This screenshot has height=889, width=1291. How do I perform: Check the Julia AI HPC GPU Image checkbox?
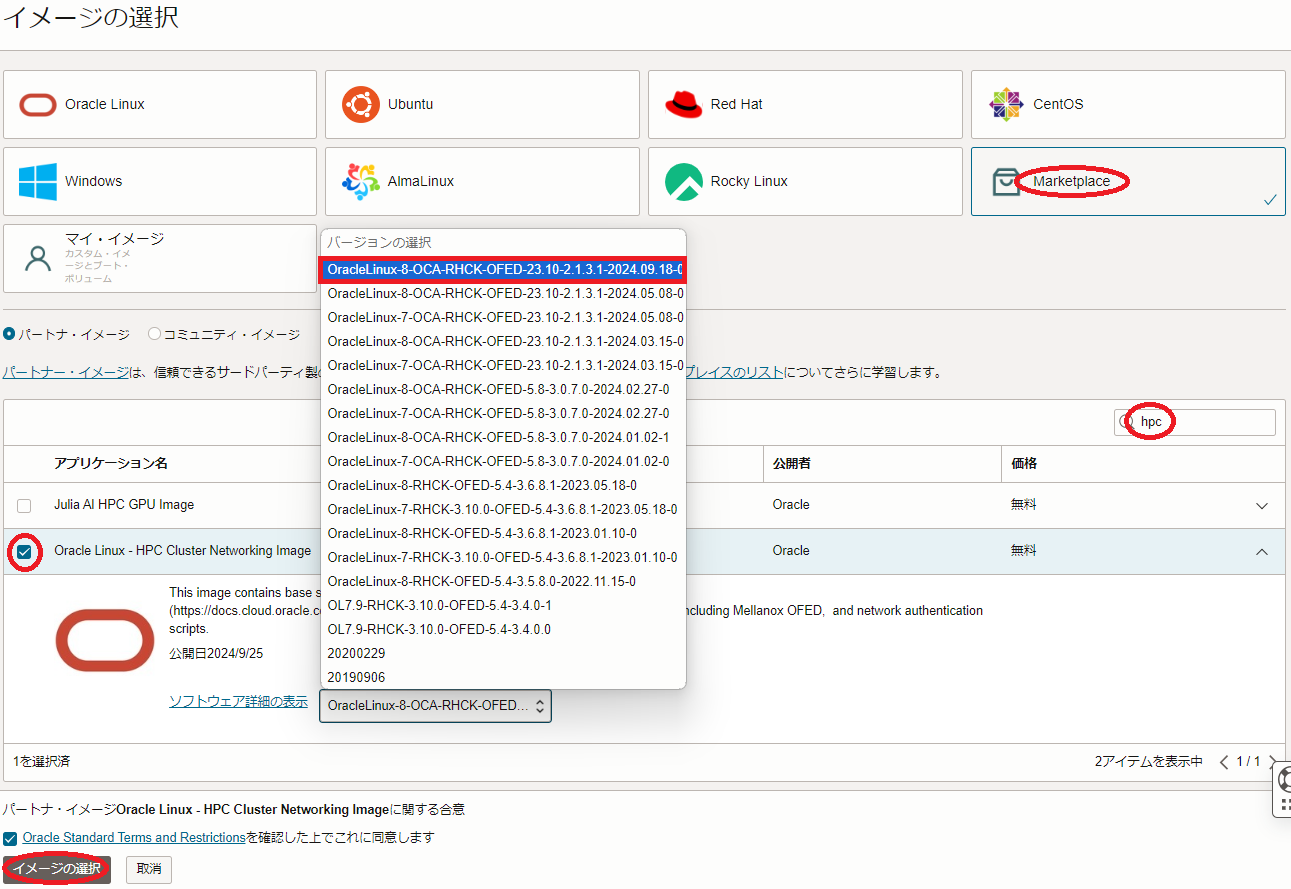(24, 506)
